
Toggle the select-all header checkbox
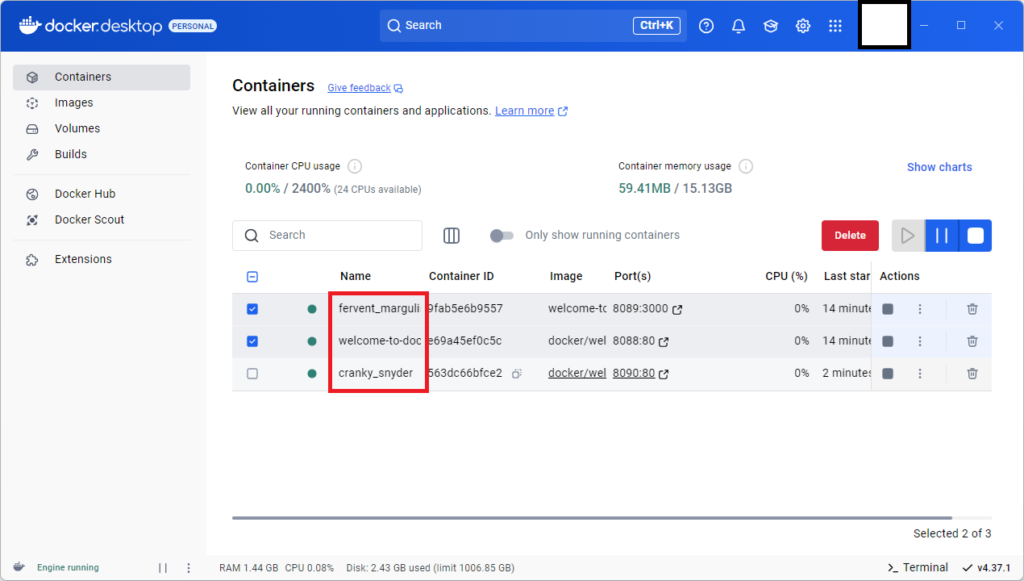pyautogui.click(x=252, y=276)
